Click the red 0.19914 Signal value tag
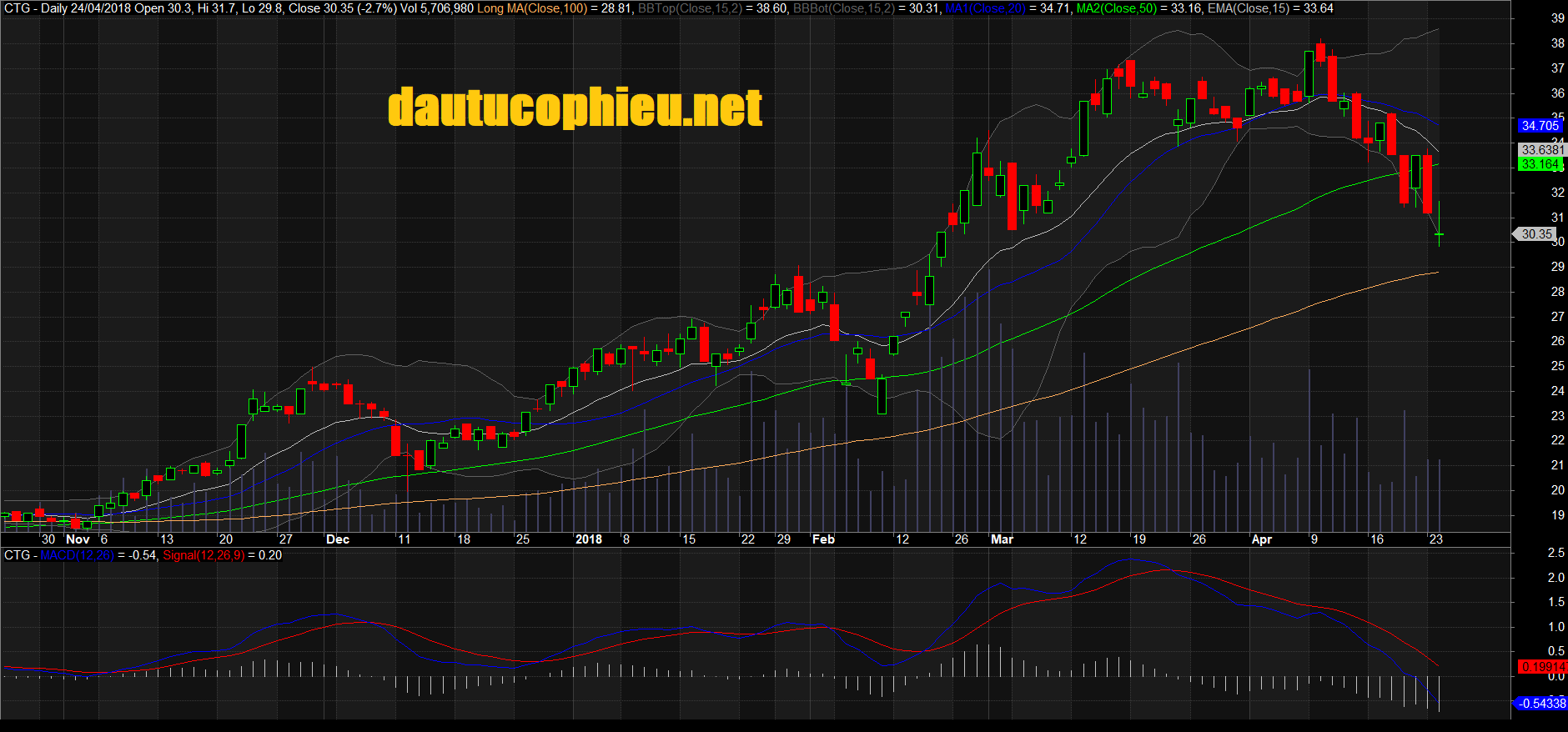Screen dimensions: 1568x732 coord(1541,667)
